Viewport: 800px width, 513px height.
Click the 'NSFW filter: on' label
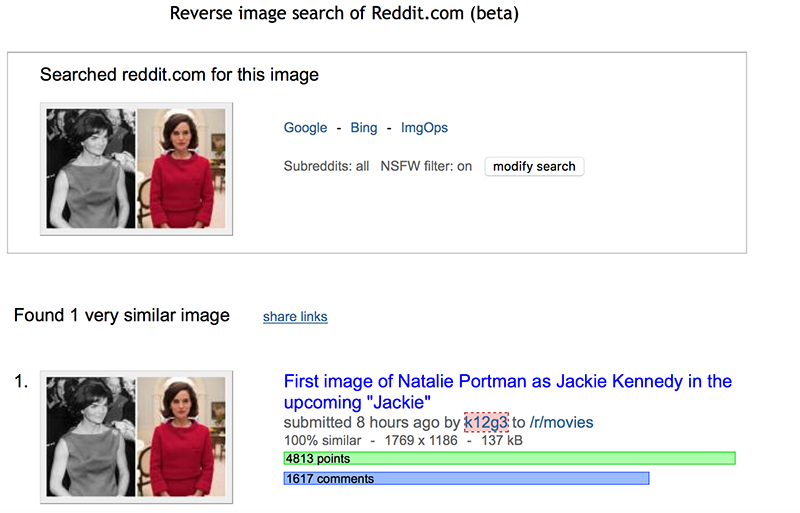point(426,167)
